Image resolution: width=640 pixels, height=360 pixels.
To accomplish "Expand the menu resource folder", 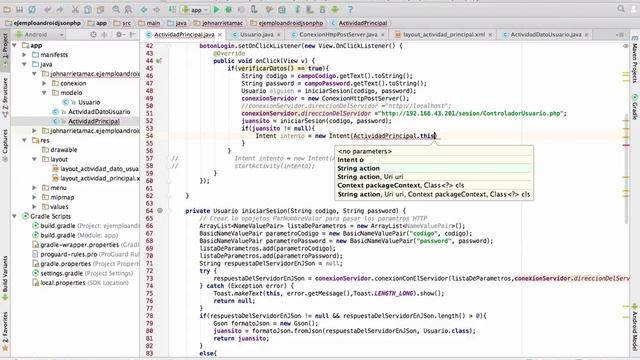I will point(35,188).
